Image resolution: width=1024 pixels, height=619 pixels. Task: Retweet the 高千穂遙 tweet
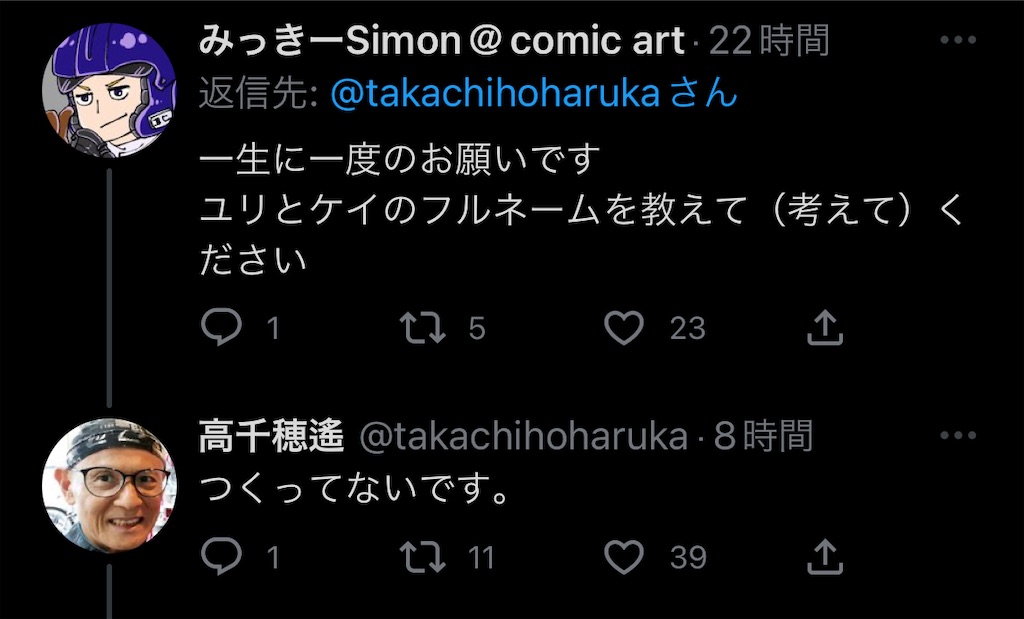tap(423, 556)
